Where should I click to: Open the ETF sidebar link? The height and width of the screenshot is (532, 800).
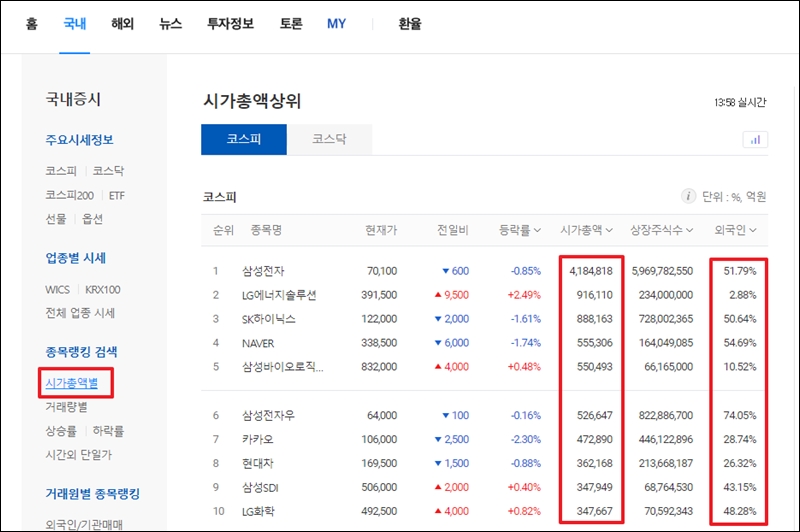117,195
